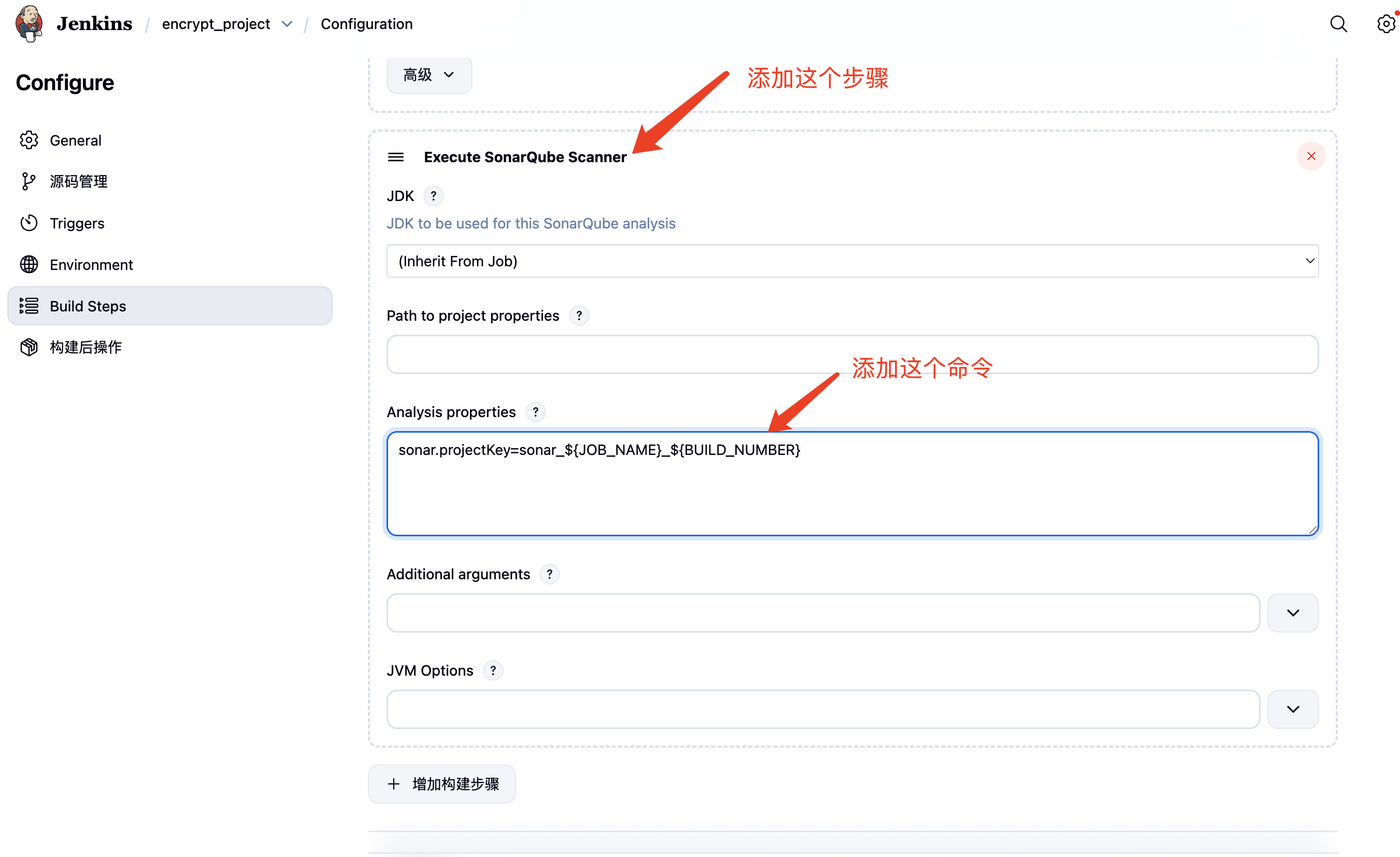
Task: Go to the 构建后操作 section
Action: [x=85, y=347]
